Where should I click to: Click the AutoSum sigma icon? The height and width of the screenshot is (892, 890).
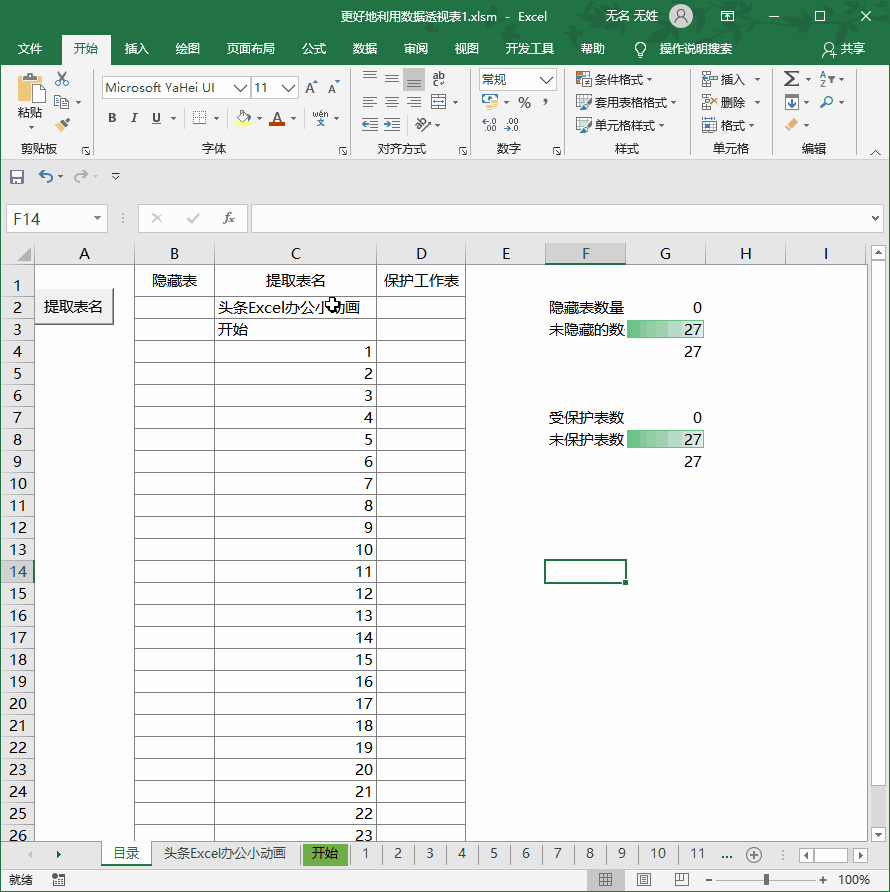click(792, 79)
